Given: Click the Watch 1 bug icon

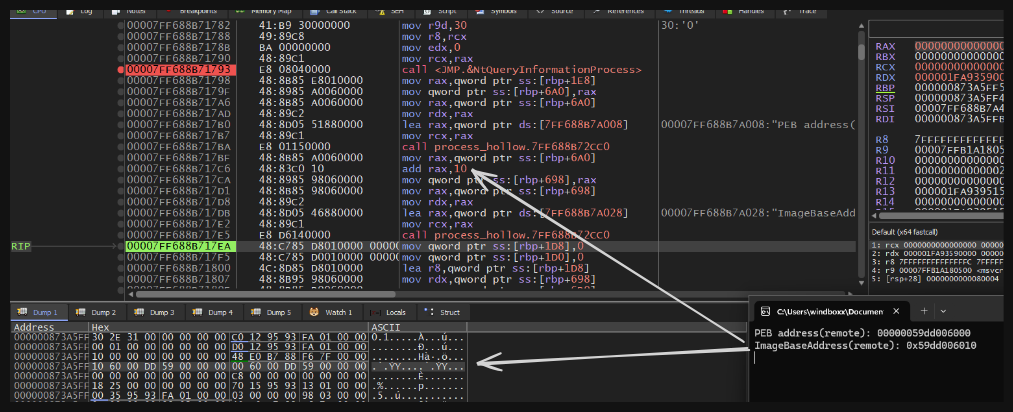Looking at the screenshot, I should 316,312.
